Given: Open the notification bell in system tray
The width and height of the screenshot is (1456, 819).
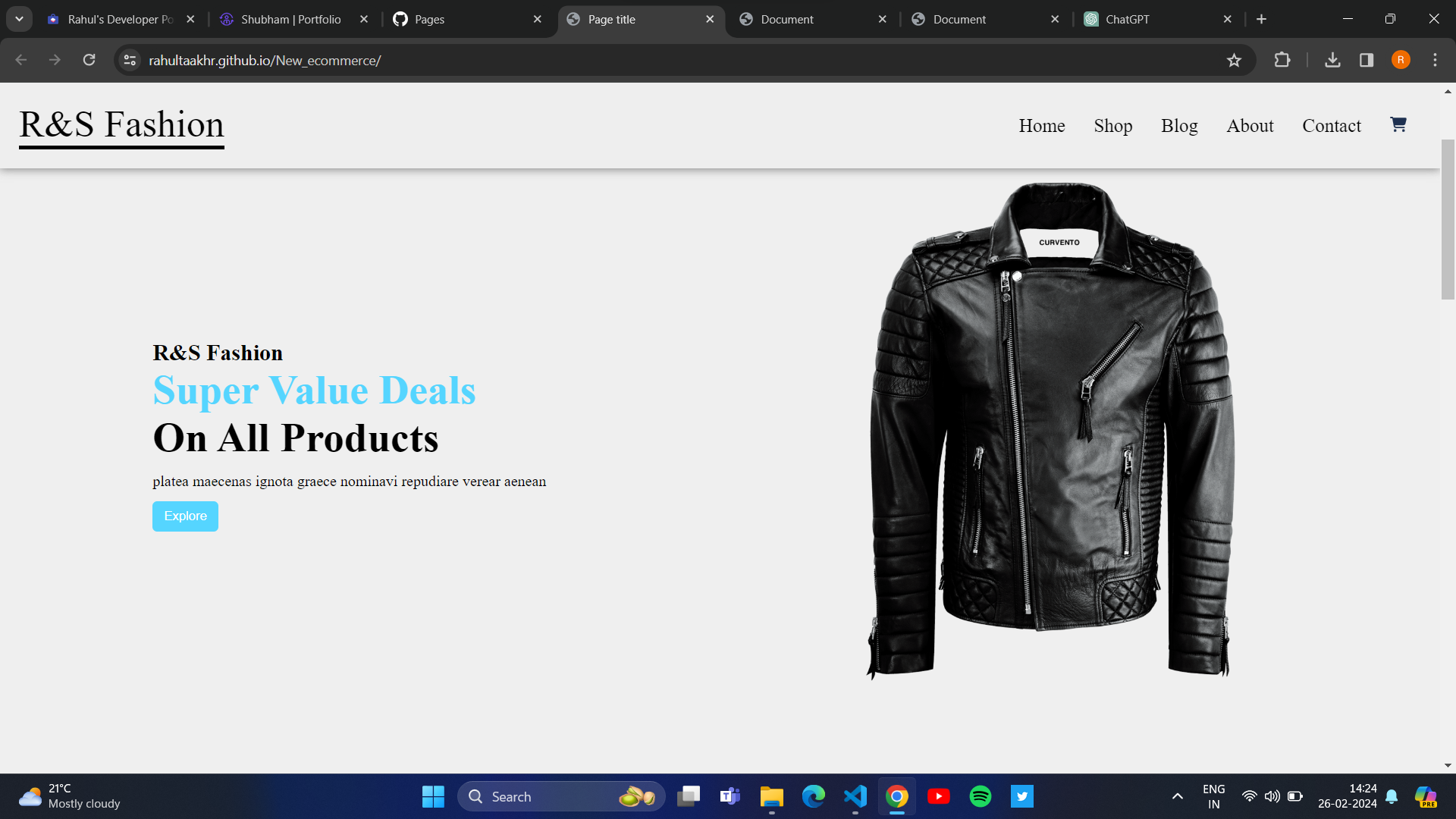Looking at the screenshot, I should pos(1392,796).
